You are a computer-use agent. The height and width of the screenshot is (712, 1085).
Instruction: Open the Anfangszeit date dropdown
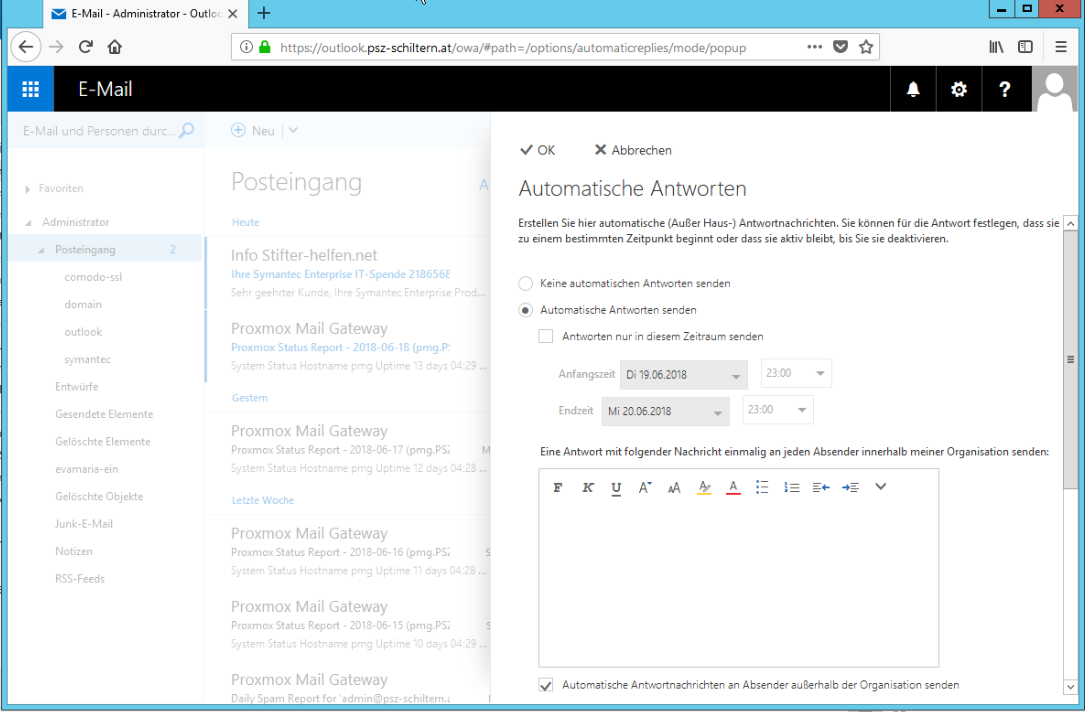pos(684,375)
